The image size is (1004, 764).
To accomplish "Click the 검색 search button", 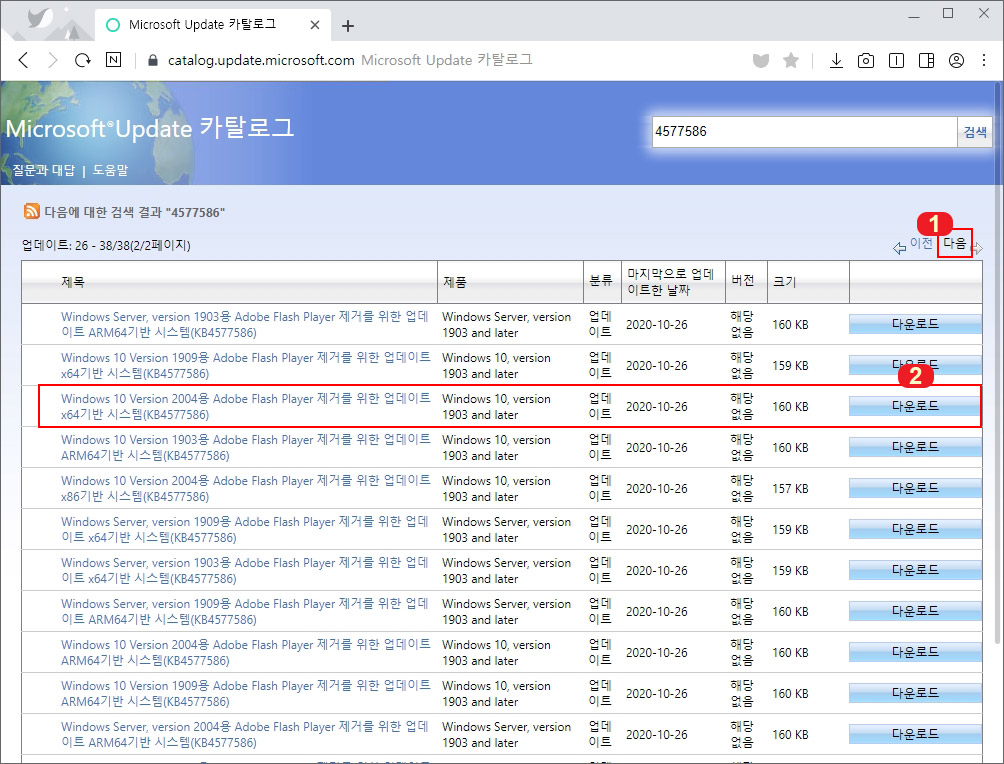I will [975, 132].
